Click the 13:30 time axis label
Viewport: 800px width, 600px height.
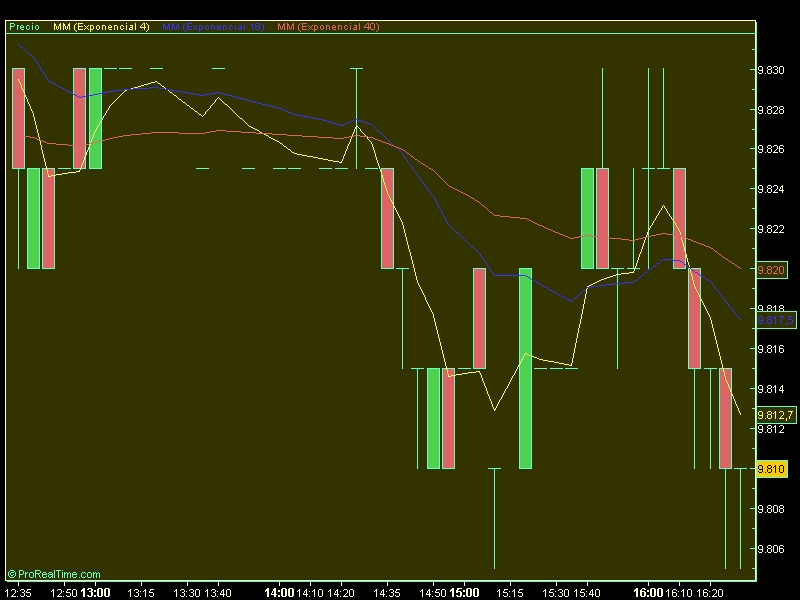(x=186, y=593)
